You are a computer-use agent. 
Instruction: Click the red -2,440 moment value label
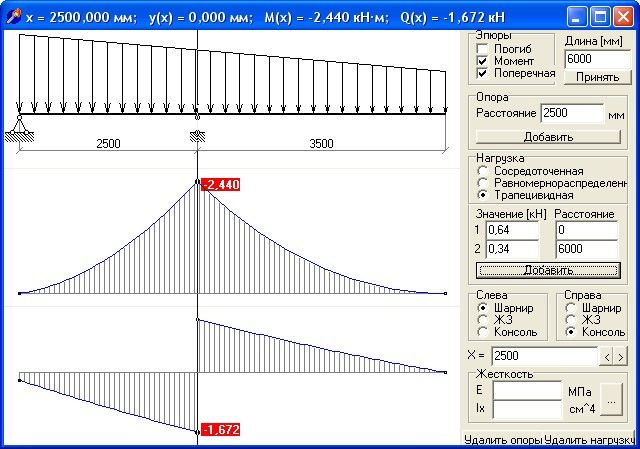(221, 184)
